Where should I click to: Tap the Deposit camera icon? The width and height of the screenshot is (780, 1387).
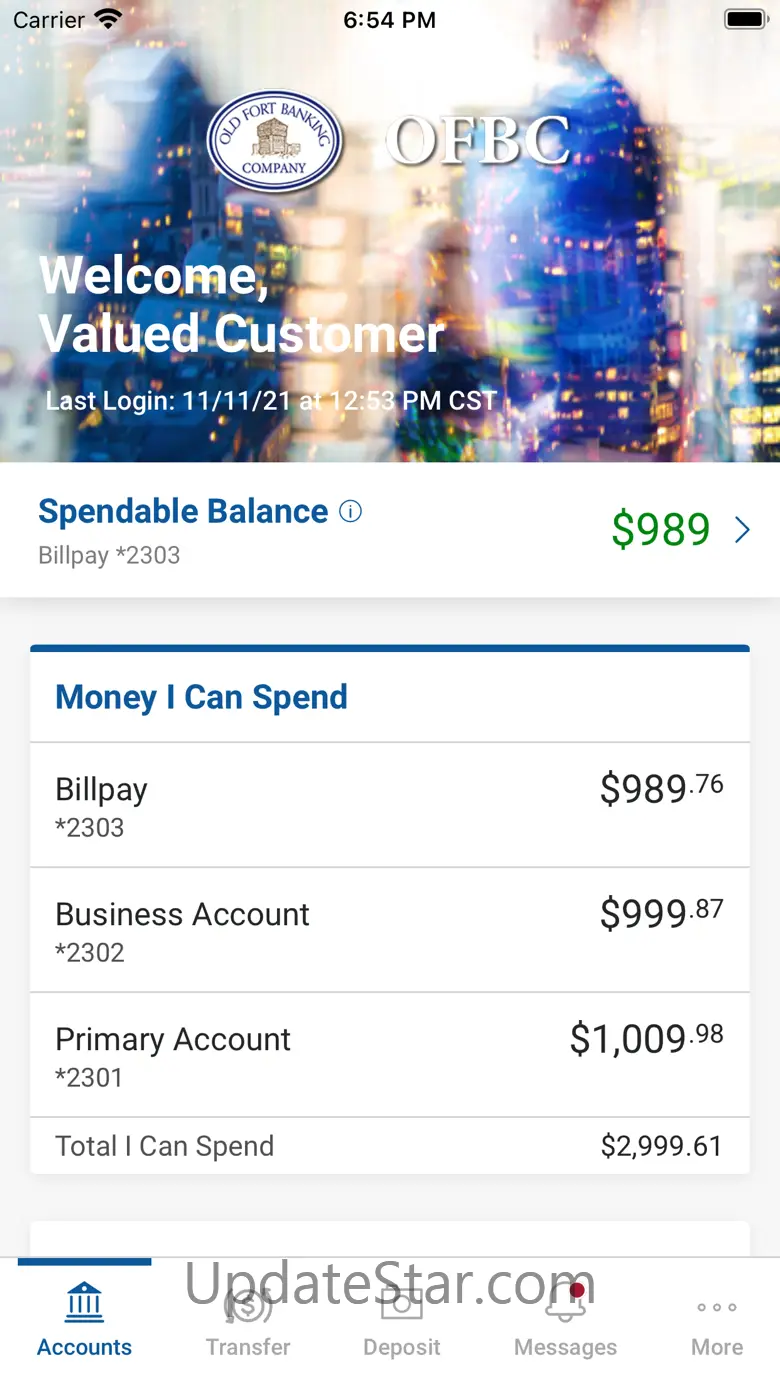click(x=402, y=1303)
